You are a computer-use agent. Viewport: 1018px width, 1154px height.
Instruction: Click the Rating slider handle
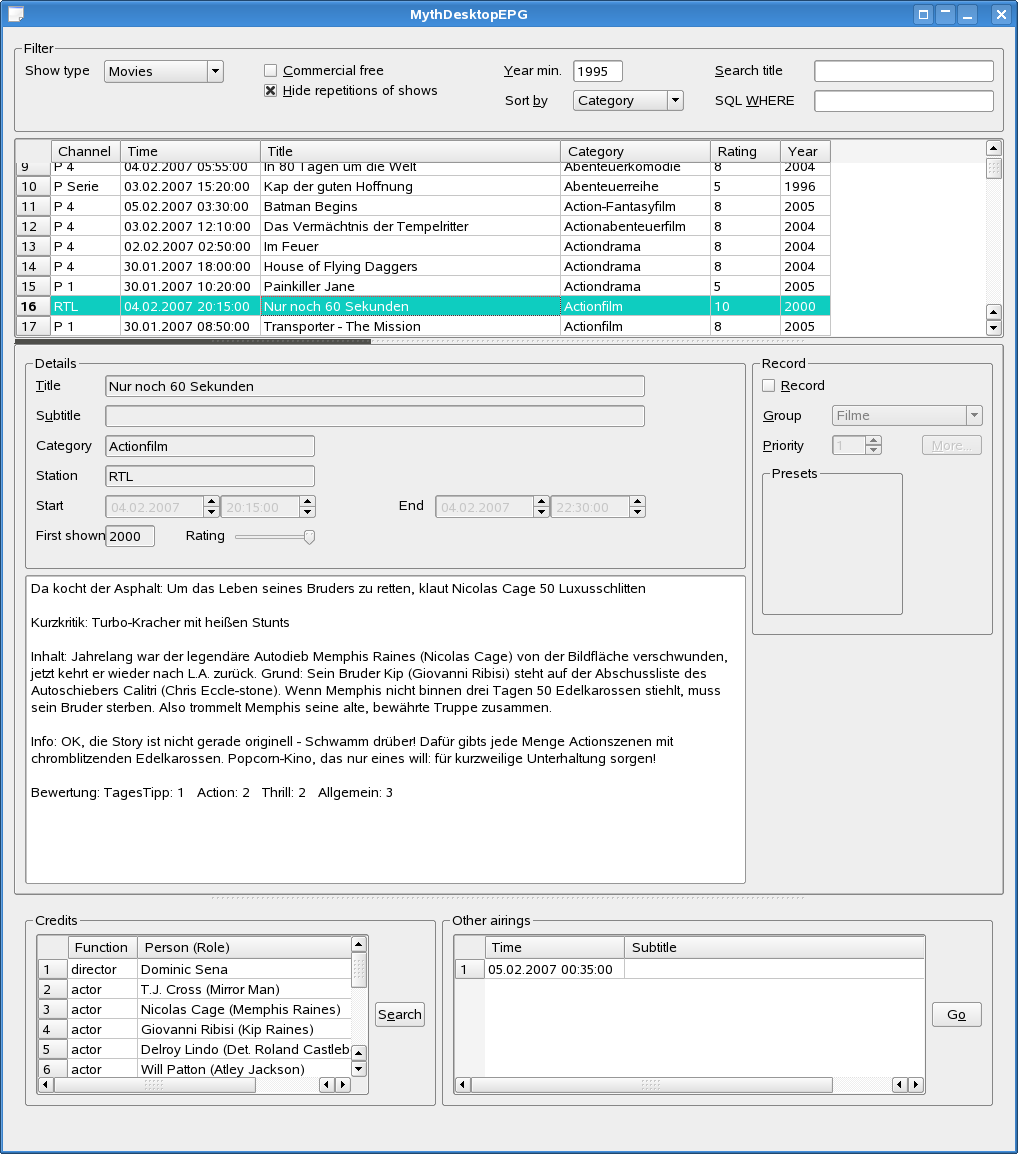(x=309, y=537)
